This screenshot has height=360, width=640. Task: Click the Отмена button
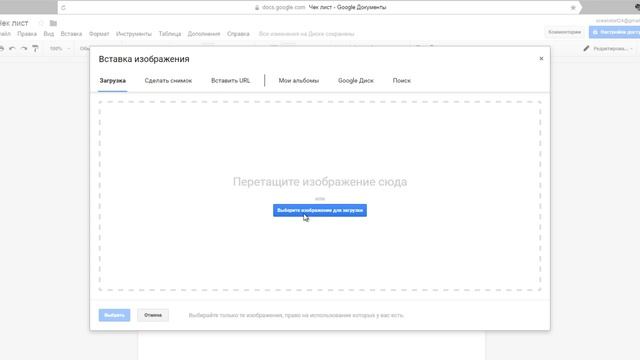(x=153, y=315)
